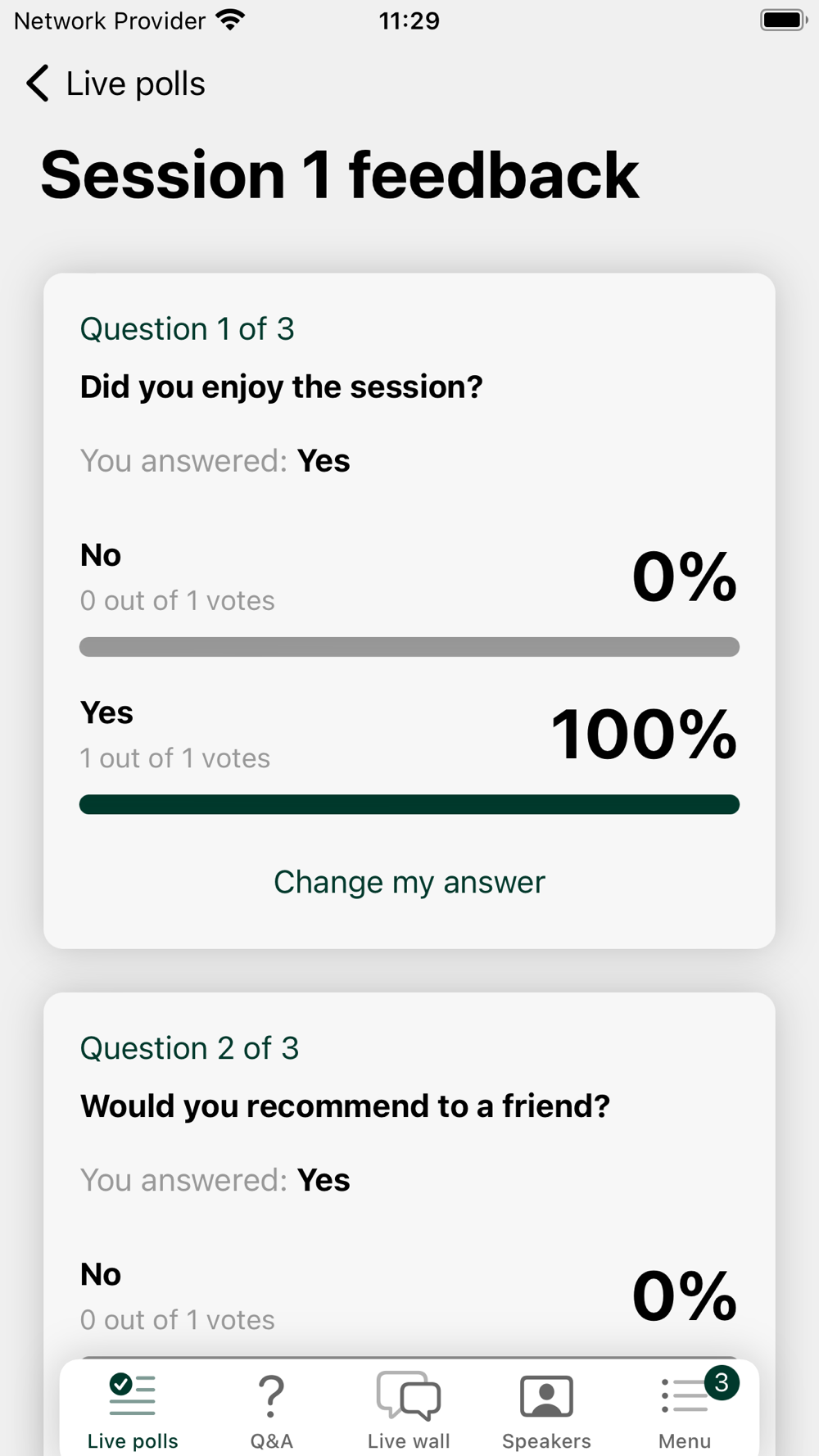Tap the Question 2 of 3 label
819x1456 pixels.
pyautogui.click(x=189, y=1048)
